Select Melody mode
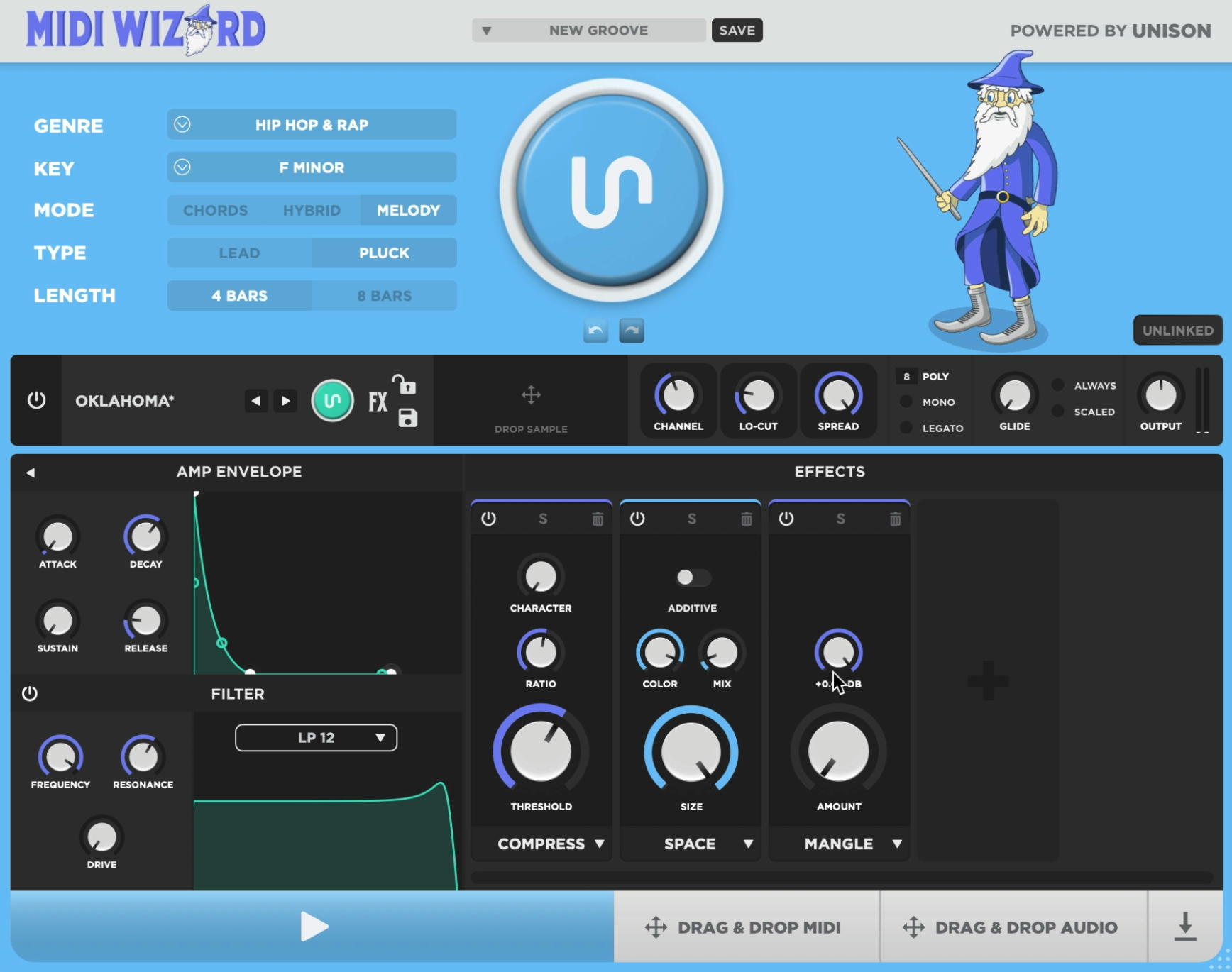The width and height of the screenshot is (1232, 972). 408,211
